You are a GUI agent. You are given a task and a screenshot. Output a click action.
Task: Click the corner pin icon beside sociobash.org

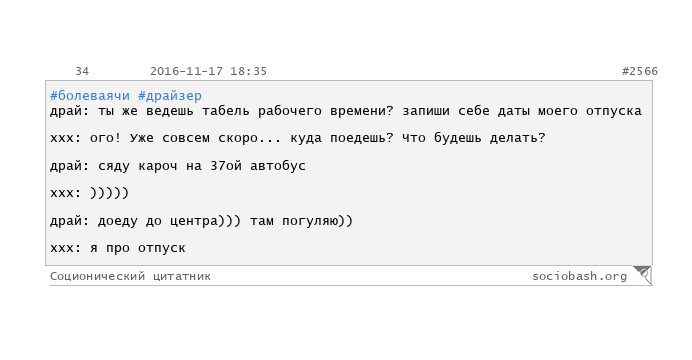(x=642, y=275)
